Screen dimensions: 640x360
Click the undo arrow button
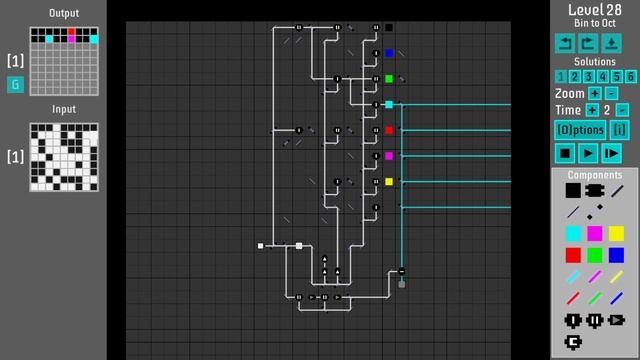pos(565,43)
